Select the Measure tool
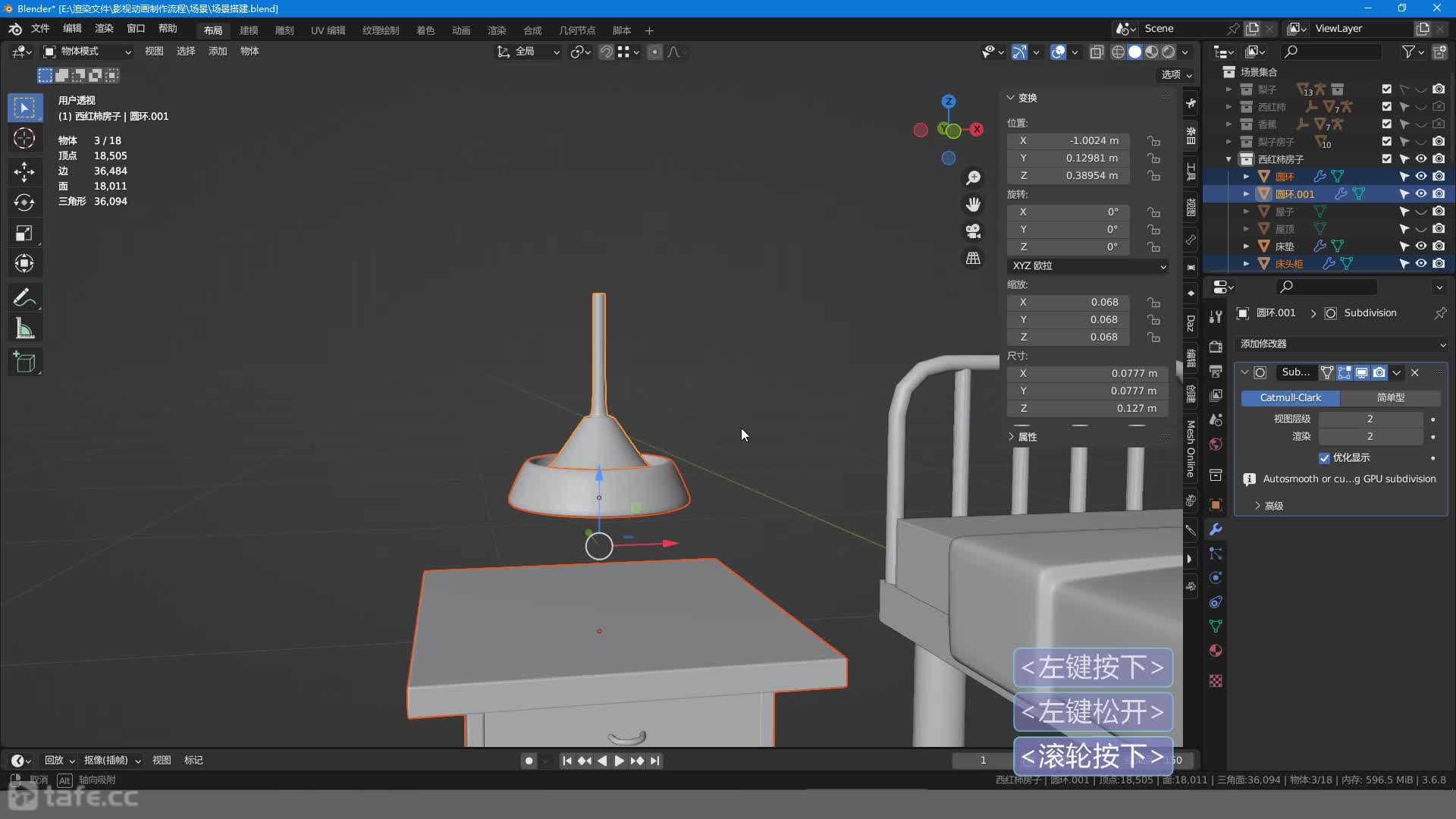The image size is (1456, 819). click(24, 329)
